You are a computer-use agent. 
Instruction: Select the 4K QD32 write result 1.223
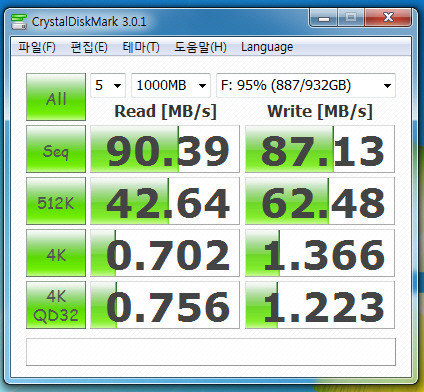coord(320,305)
